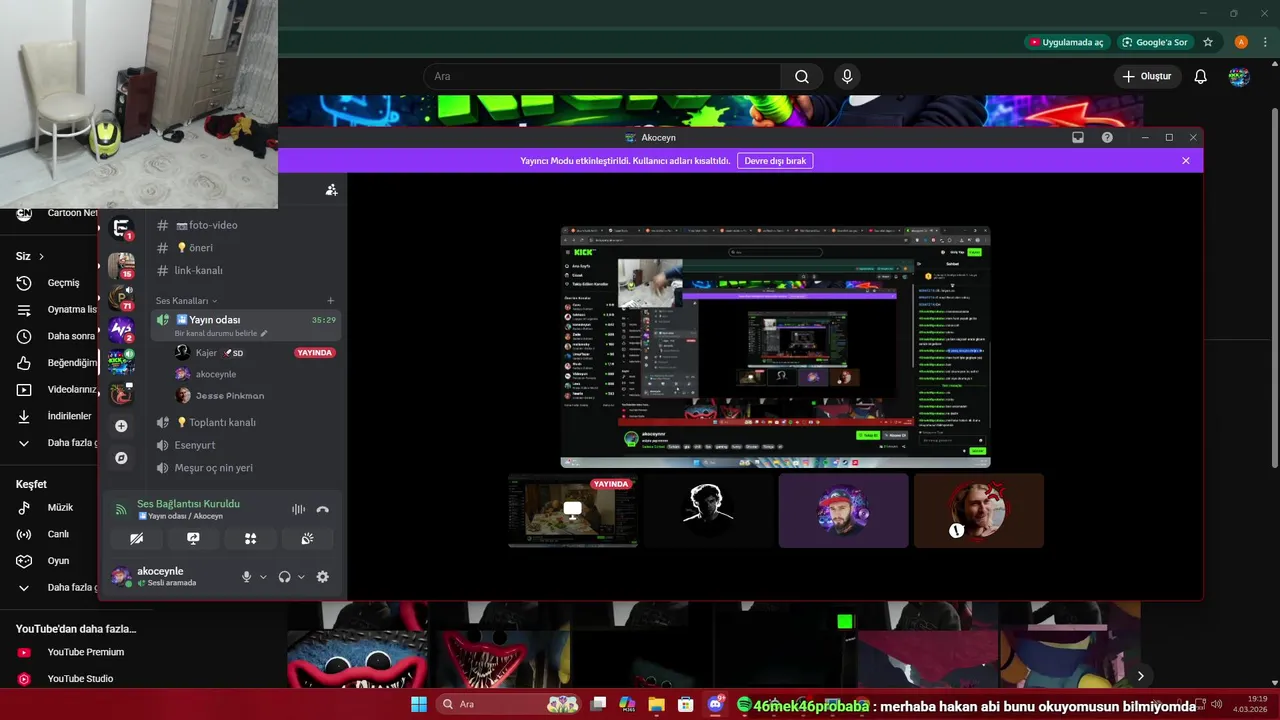This screenshot has width=1280, height=720.
Task: Select Kajer user in voice channel
Action: tap(206, 353)
